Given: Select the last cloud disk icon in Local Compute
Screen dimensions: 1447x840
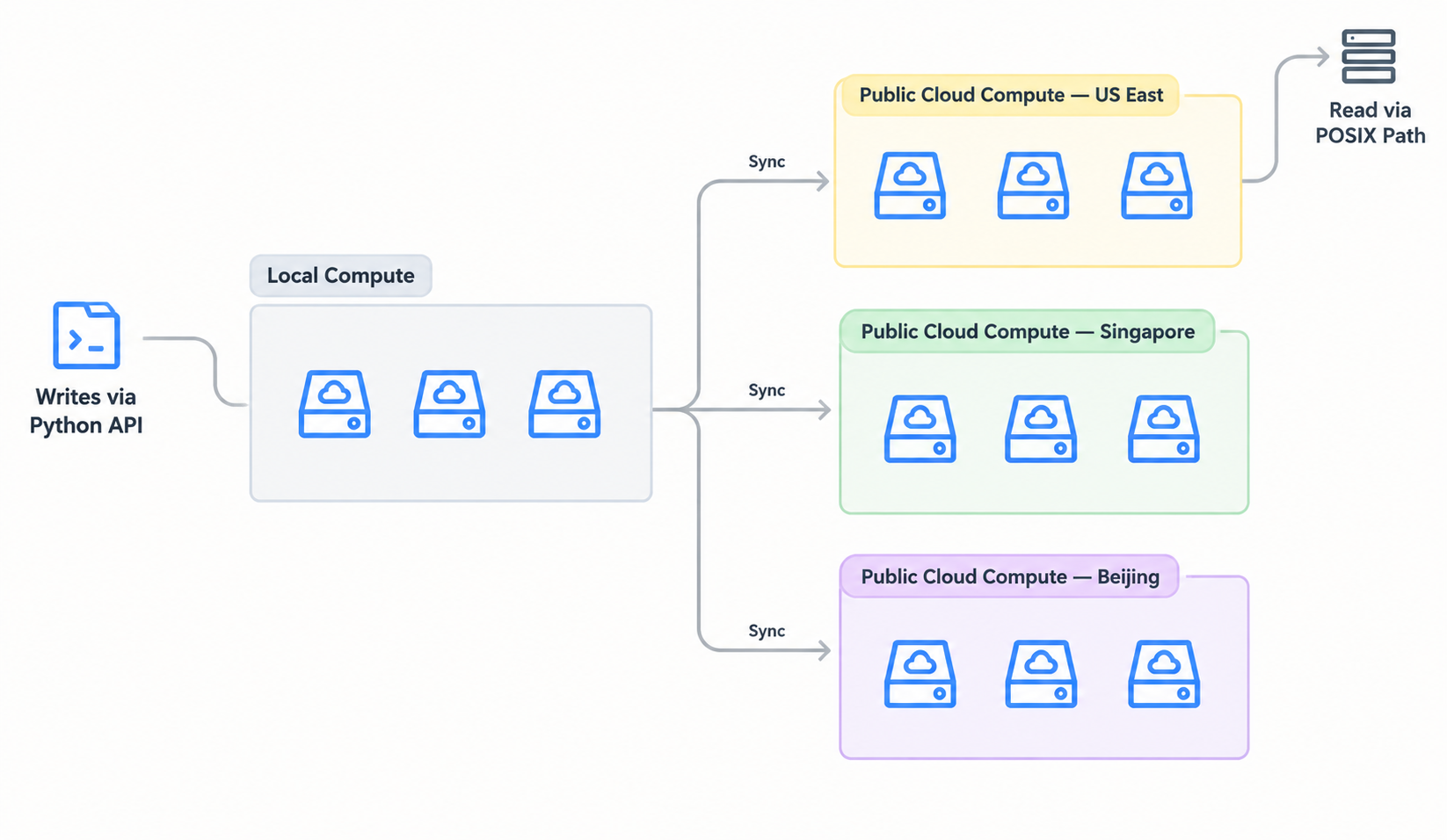Looking at the screenshot, I should (564, 403).
